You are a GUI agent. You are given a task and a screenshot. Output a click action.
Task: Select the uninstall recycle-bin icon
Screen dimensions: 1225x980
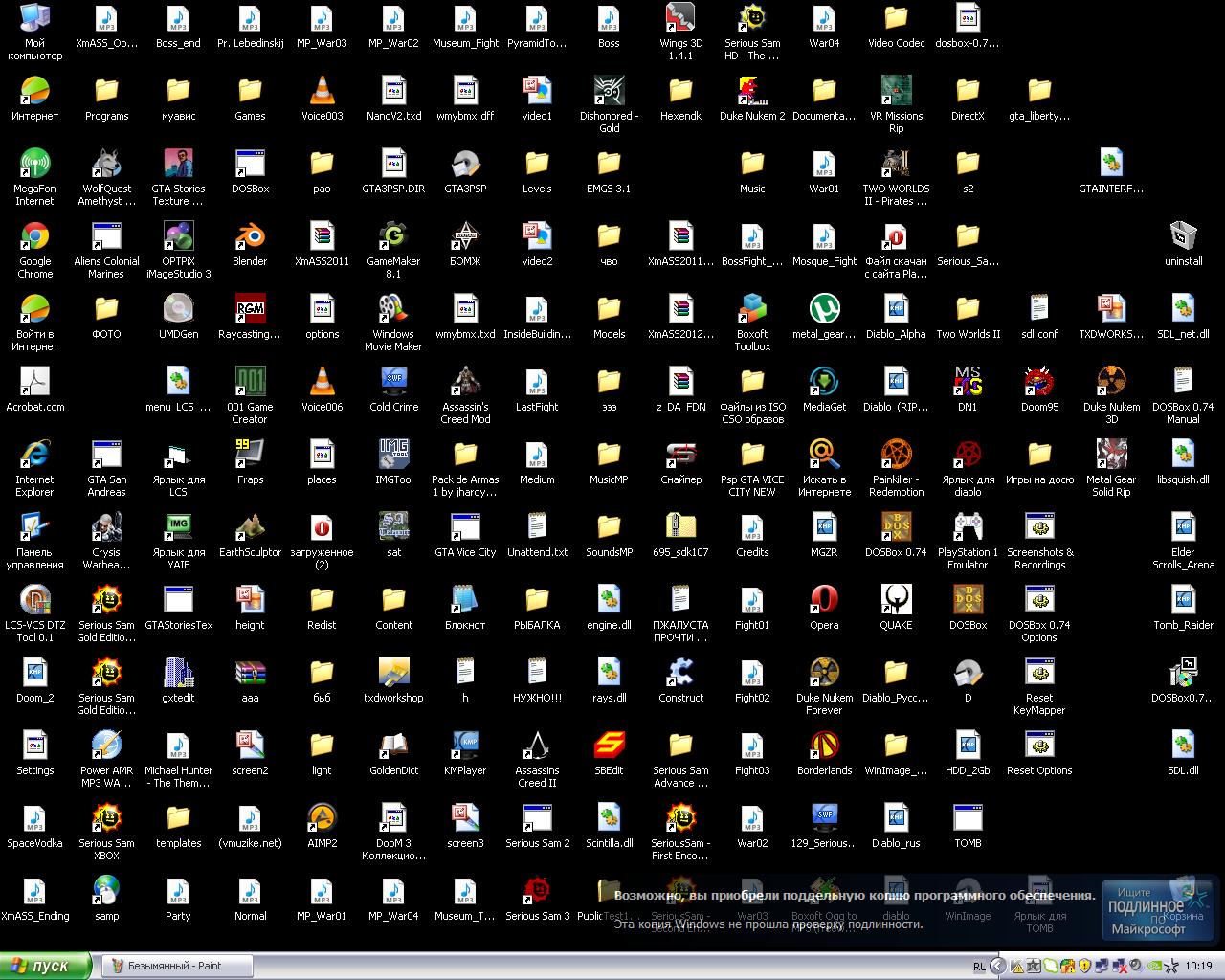[x=1183, y=235]
